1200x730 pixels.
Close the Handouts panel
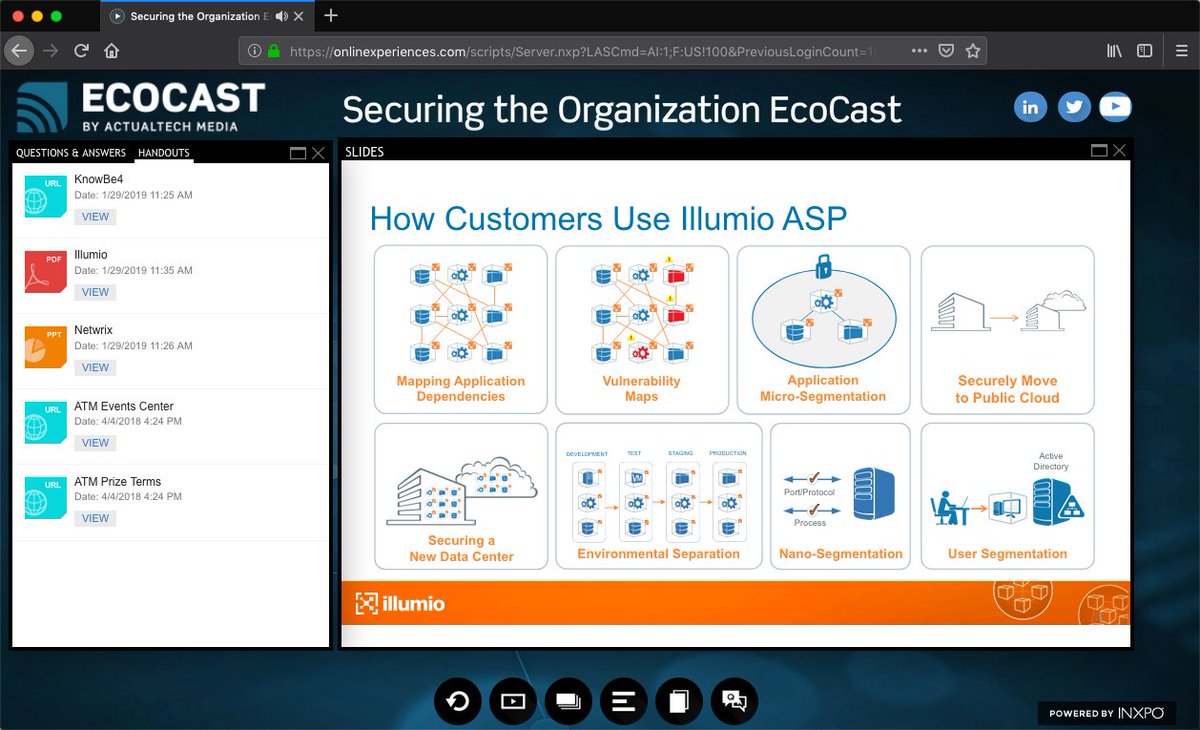pyautogui.click(x=318, y=153)
